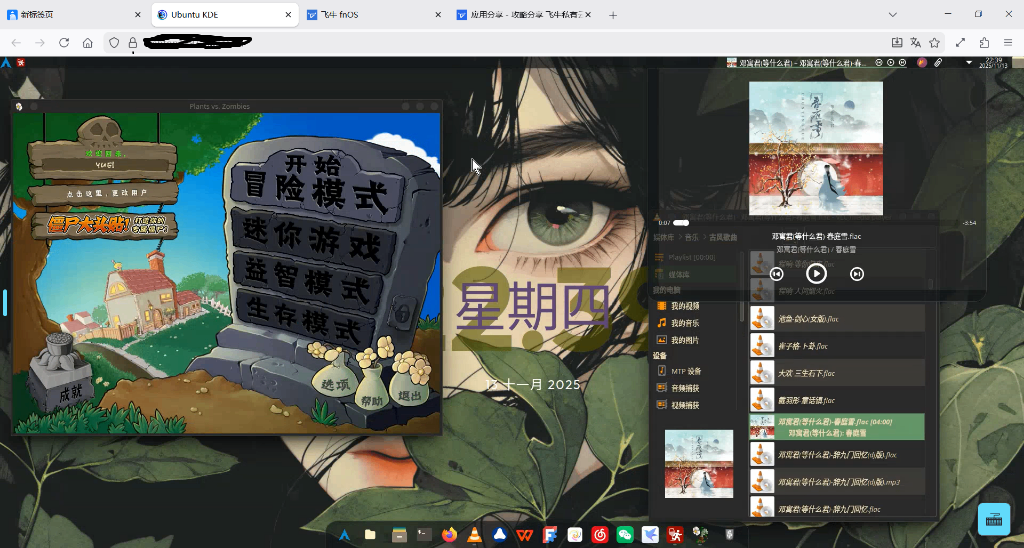
Task: Open VLC cone icon in dock
Action: pyautogui.click(x=474, y=535)
